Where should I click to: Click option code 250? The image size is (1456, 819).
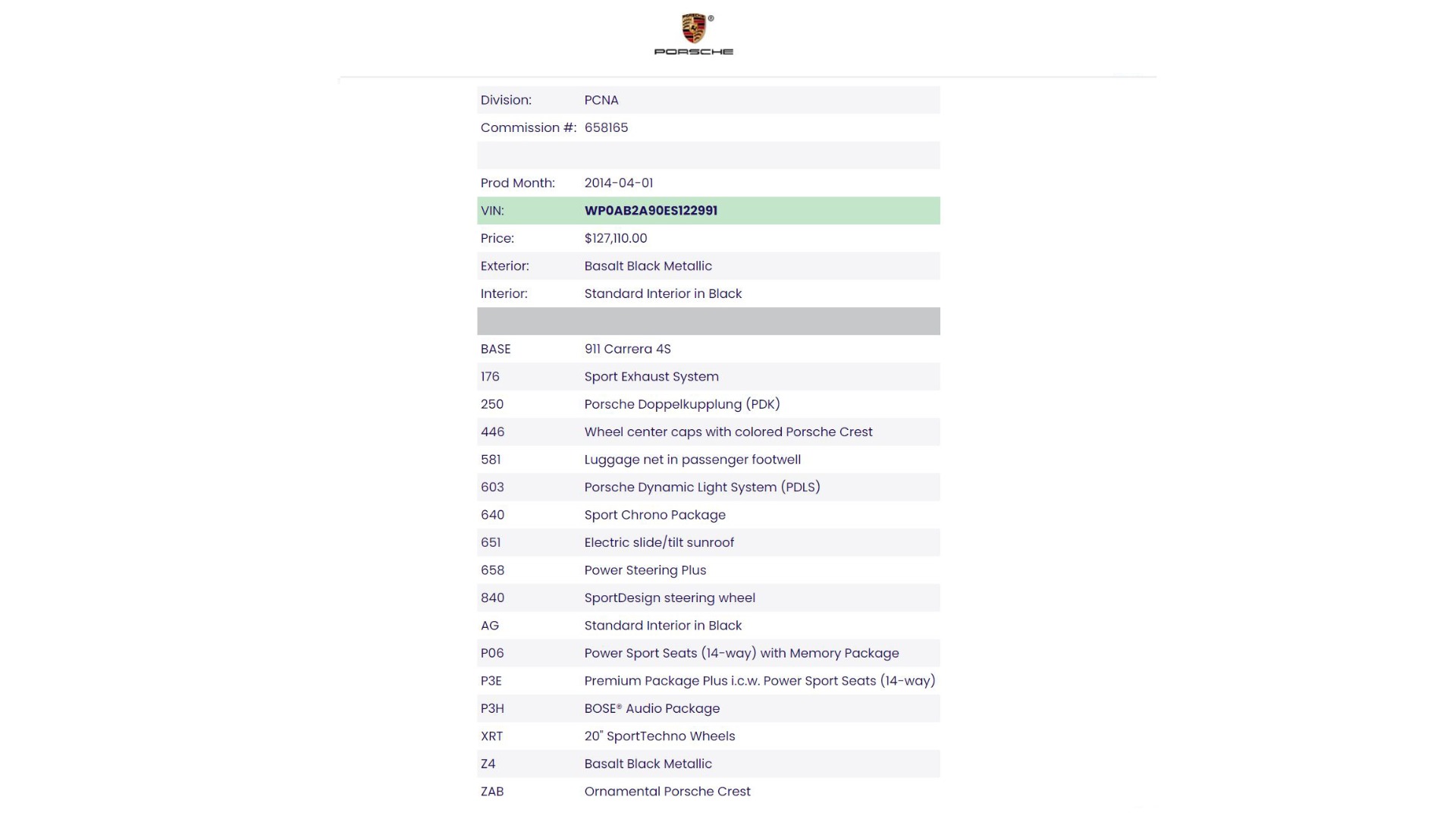tap(492, 404)
